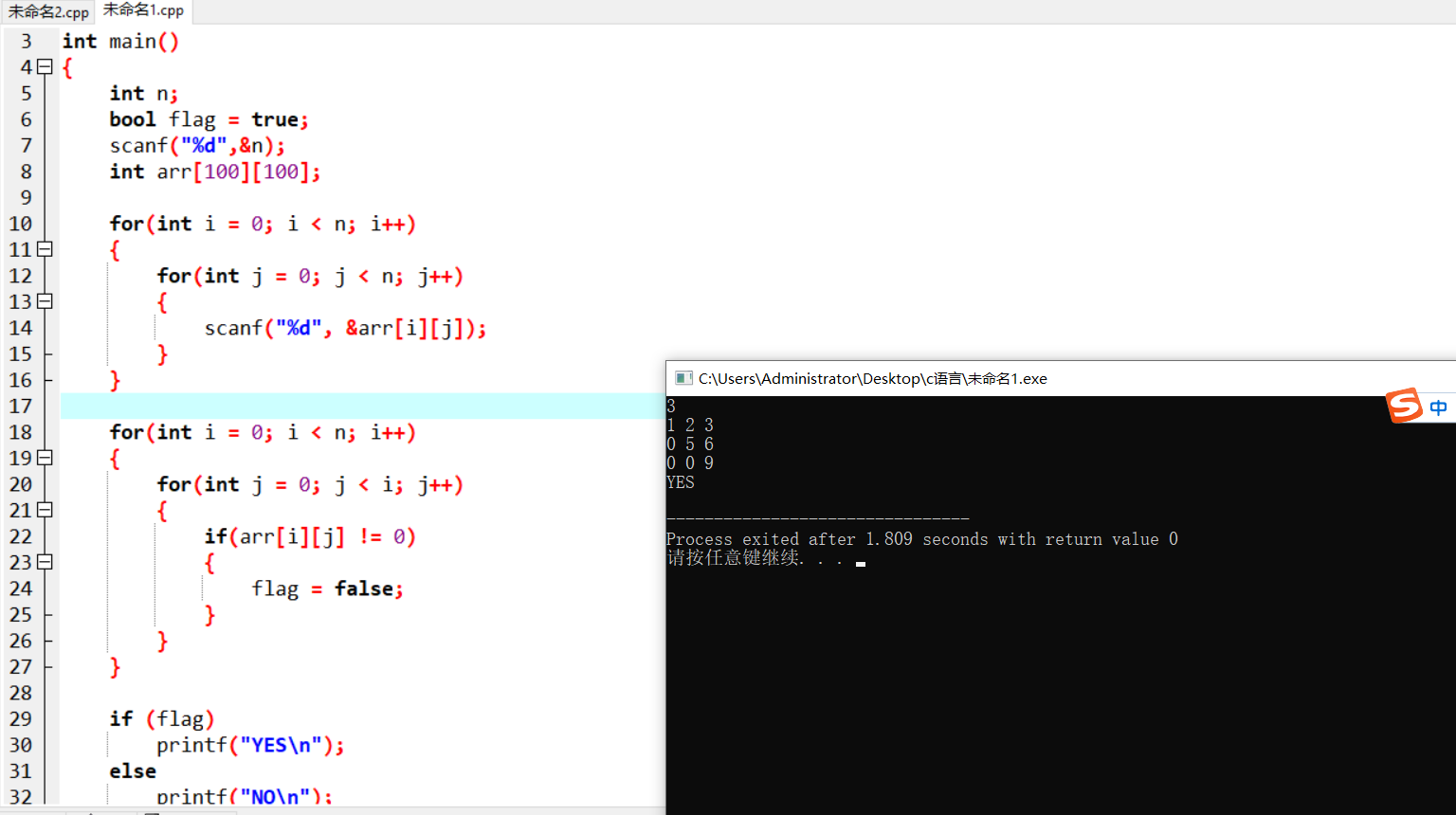Viewport: 1456px width, 815px height.
Task: Click the '0 0 9' row in console
Action: (x=690, y=463)
